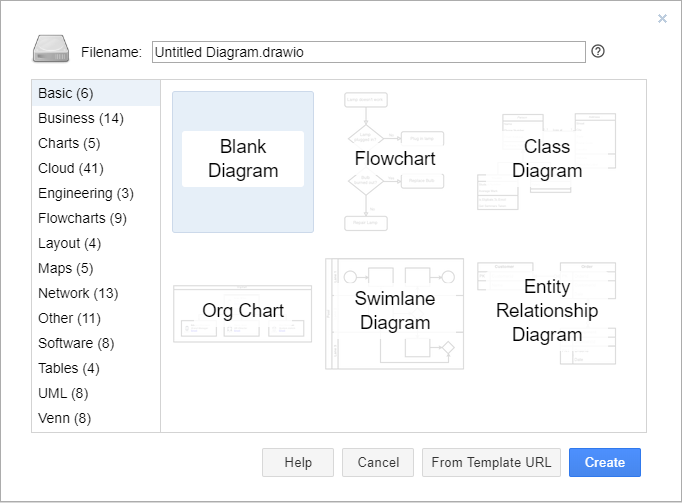
Task: Click the Cancel button
Action: [378, 463]
